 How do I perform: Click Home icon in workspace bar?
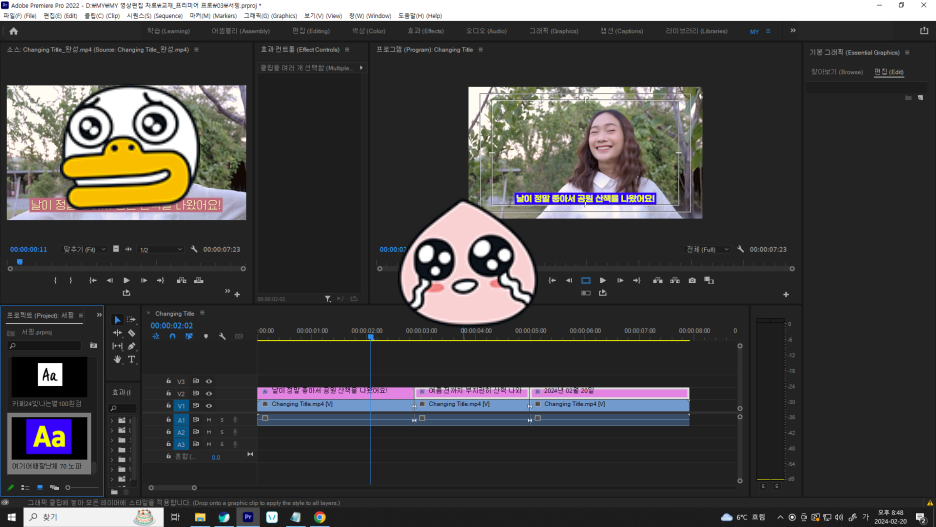point(14,31)
